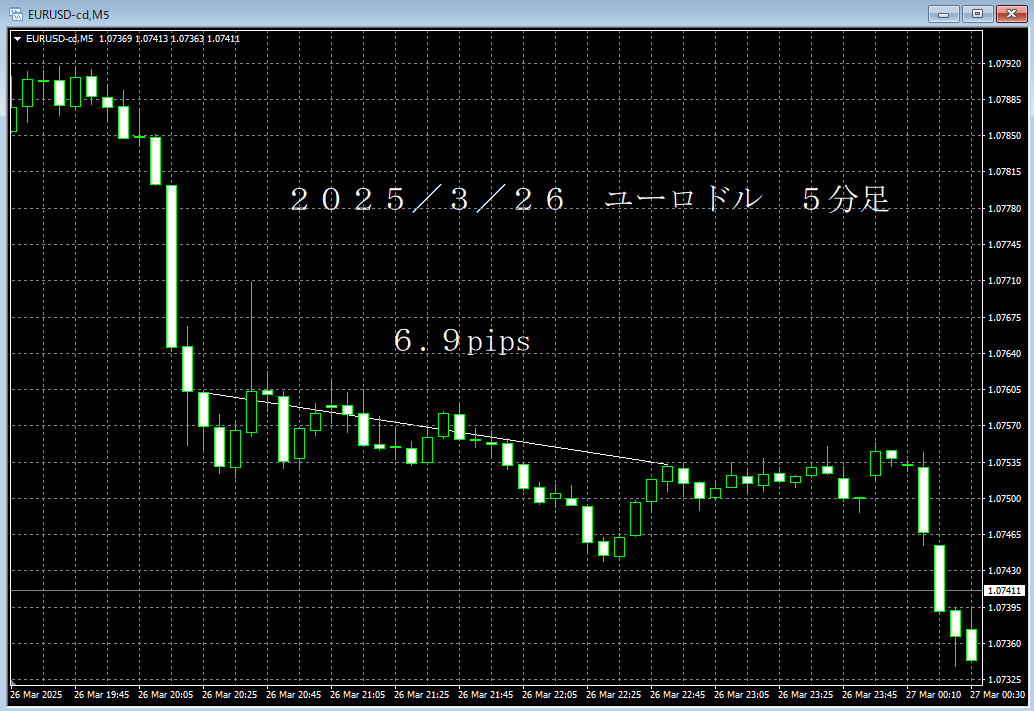1034x711 pixels.
Task: Click price scale value 1.07675
Action: coord(1004,317)
